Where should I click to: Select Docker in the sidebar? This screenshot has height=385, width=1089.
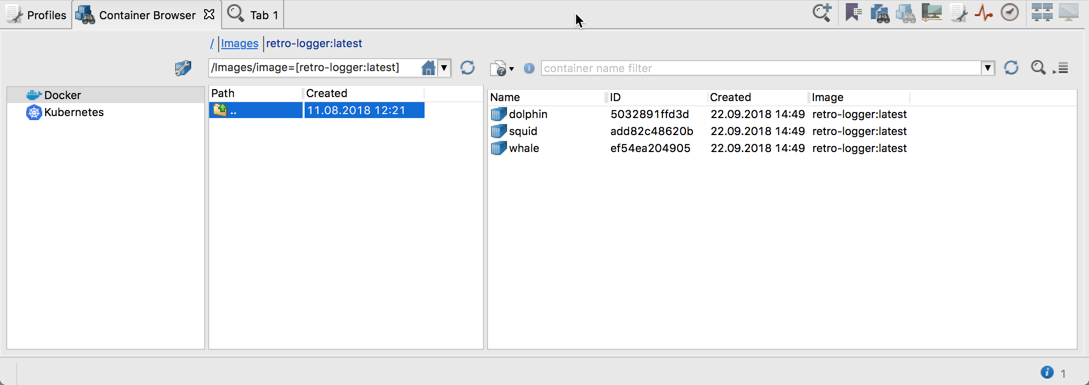tap(63, 95)
